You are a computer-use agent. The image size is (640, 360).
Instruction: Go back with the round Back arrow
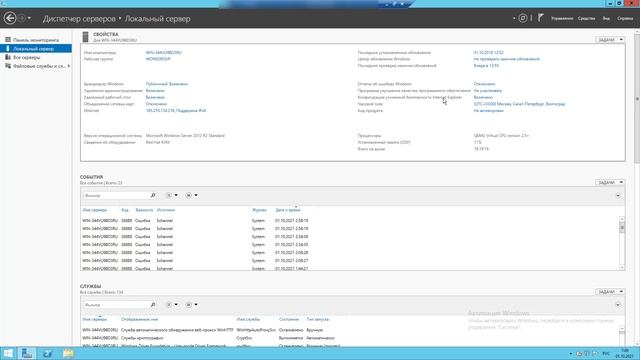click(x=10, y=18)
